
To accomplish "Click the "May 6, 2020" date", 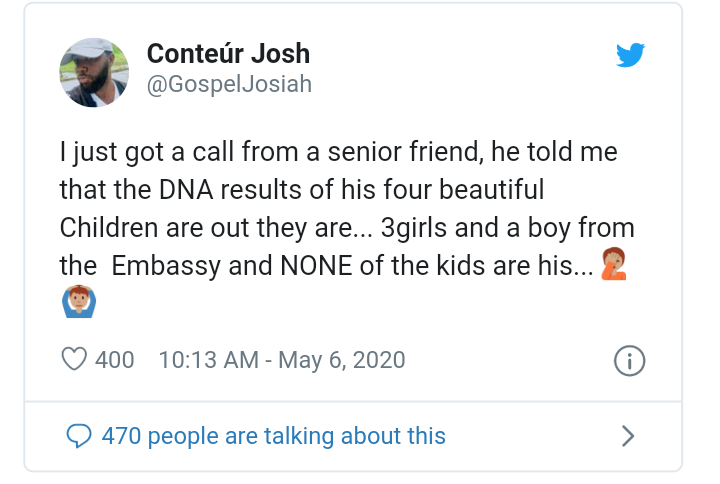I will (341, 359).
